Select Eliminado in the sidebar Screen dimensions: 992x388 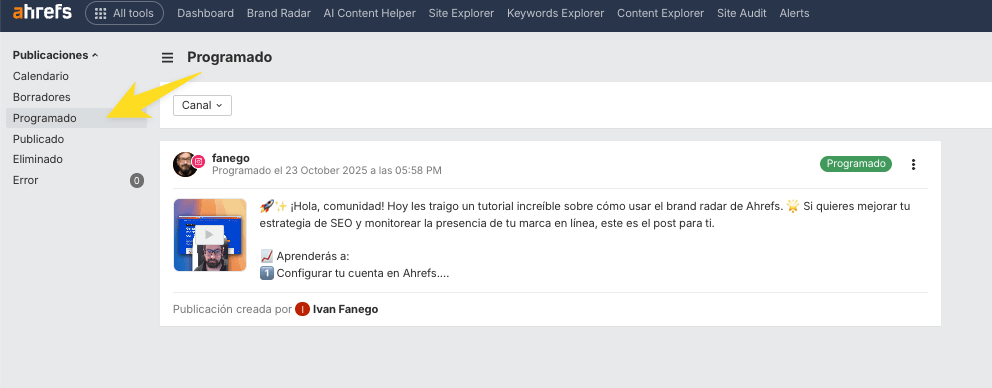pyautogui.click(x=37, y=160)
